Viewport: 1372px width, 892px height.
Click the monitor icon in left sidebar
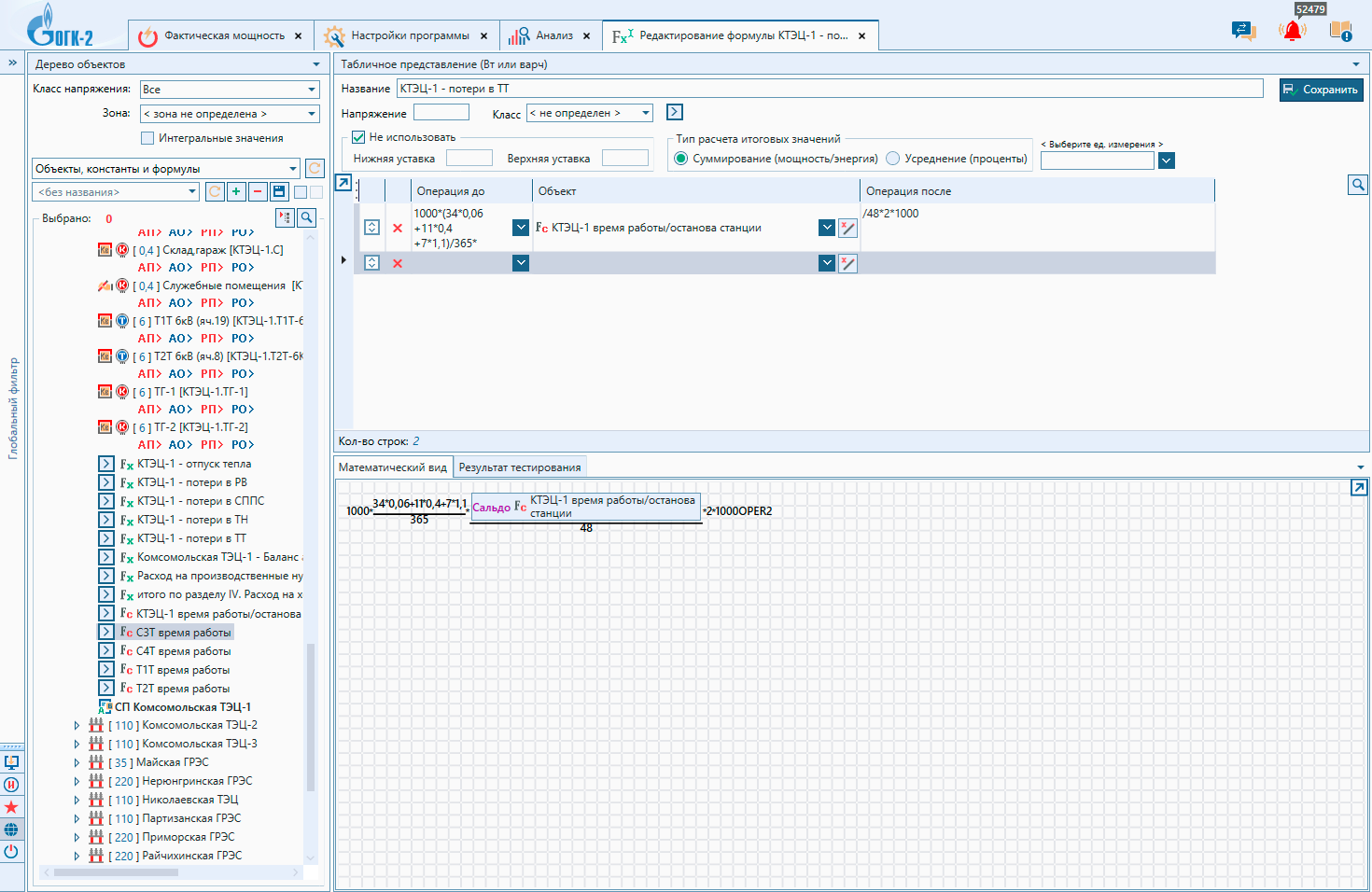click(11, 762)
